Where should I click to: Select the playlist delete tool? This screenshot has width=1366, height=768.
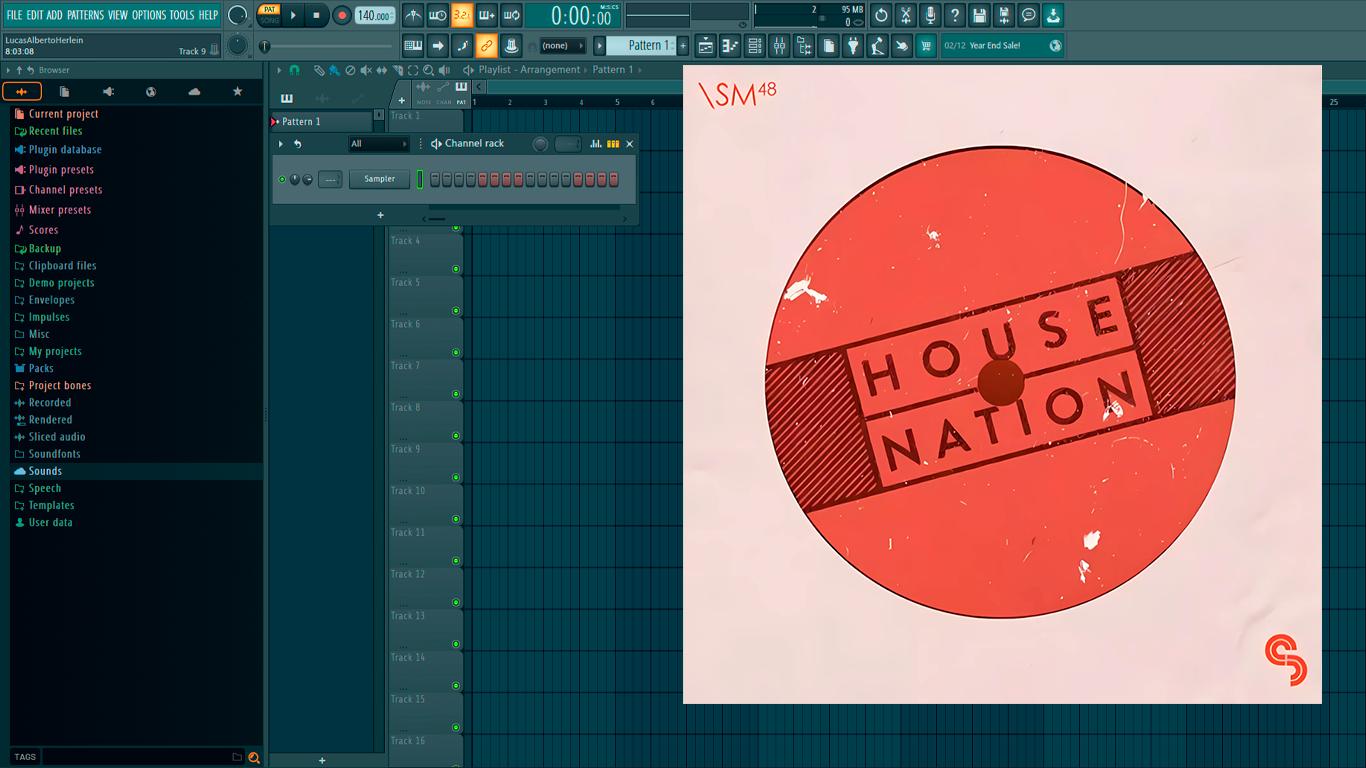350,70
